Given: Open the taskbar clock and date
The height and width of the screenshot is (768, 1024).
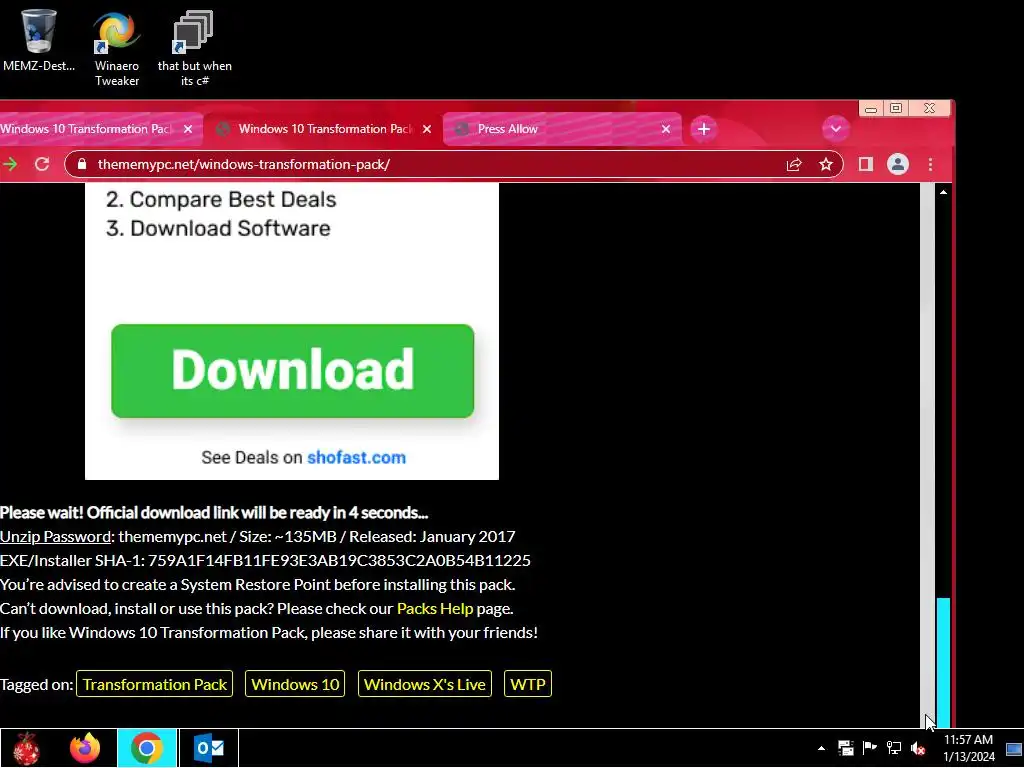Looking at the screenshot, I should tap(968, 748).
